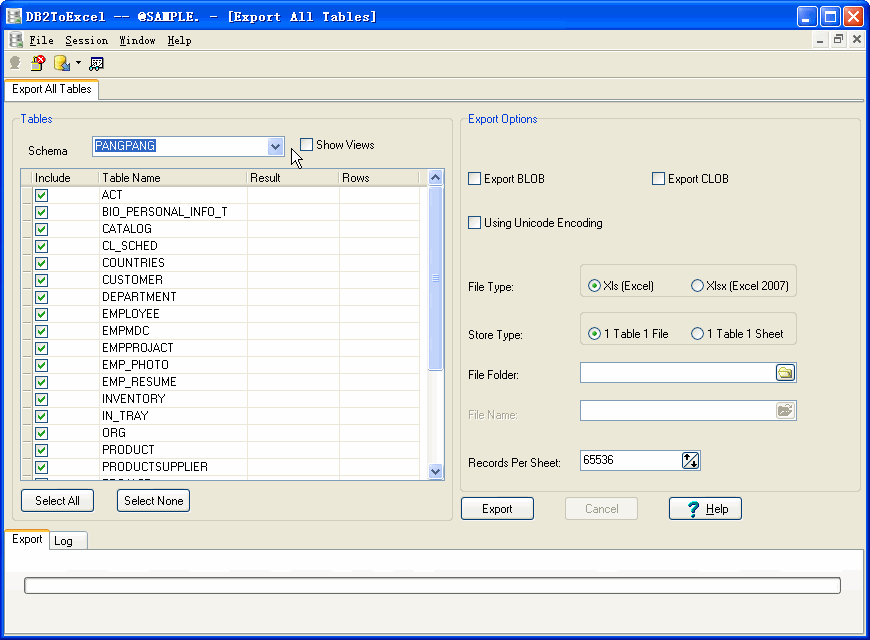Screen dimensions: 870x640
Task: Uncheck the PRODUCT table include box
Action: [x=42, y=450]
